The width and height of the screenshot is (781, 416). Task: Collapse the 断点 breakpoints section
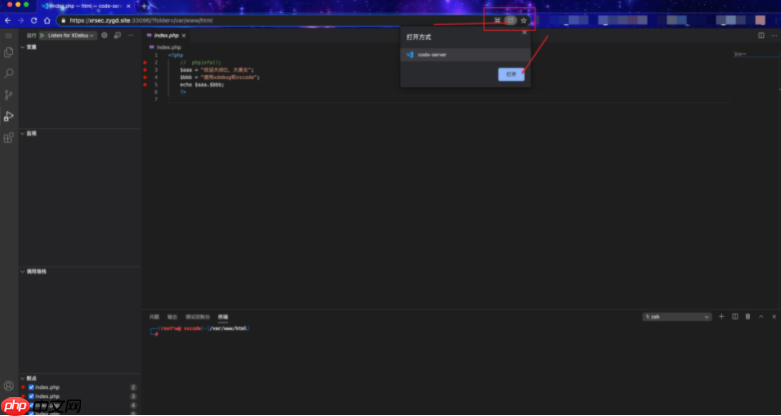(x=80, y=378)
